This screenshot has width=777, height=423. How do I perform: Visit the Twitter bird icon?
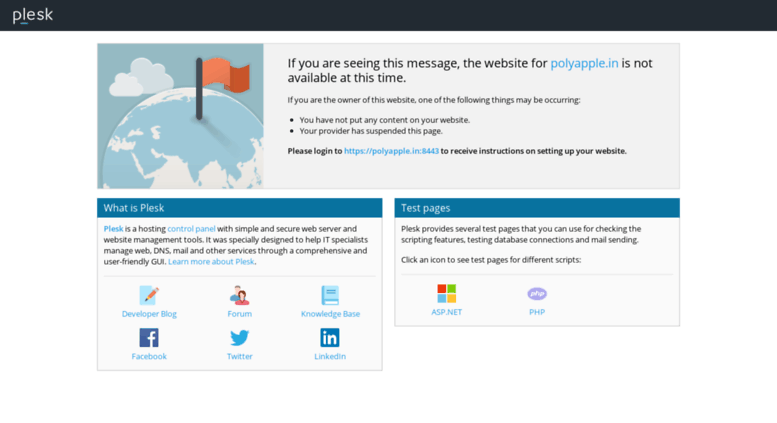[239, 338]
